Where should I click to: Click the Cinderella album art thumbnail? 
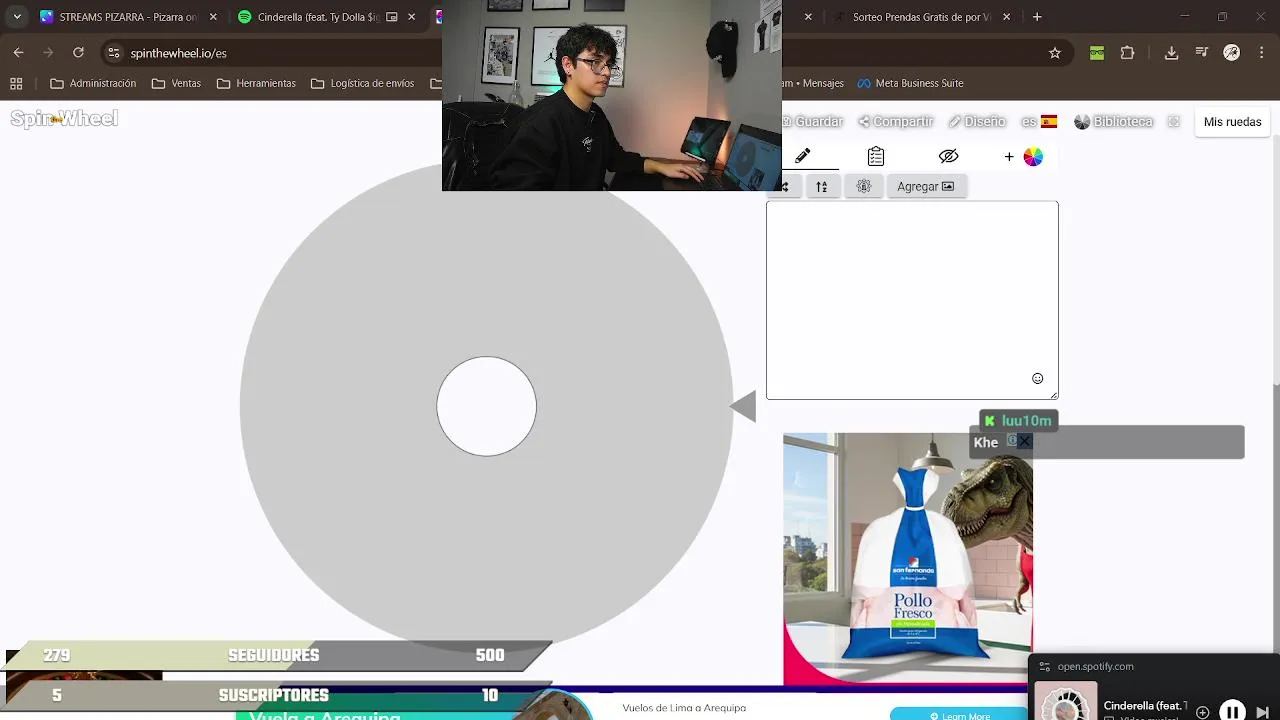point(1065,702)
